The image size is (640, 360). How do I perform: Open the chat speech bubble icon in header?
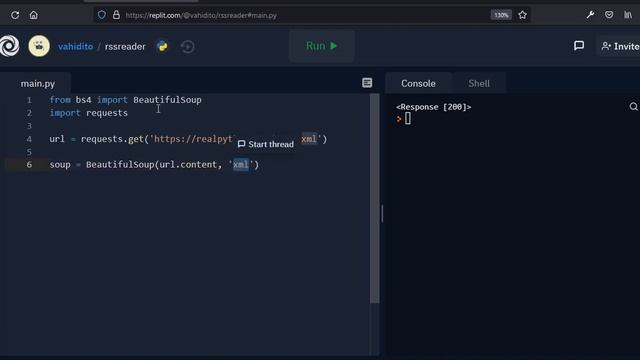click(x=579, y=46)
